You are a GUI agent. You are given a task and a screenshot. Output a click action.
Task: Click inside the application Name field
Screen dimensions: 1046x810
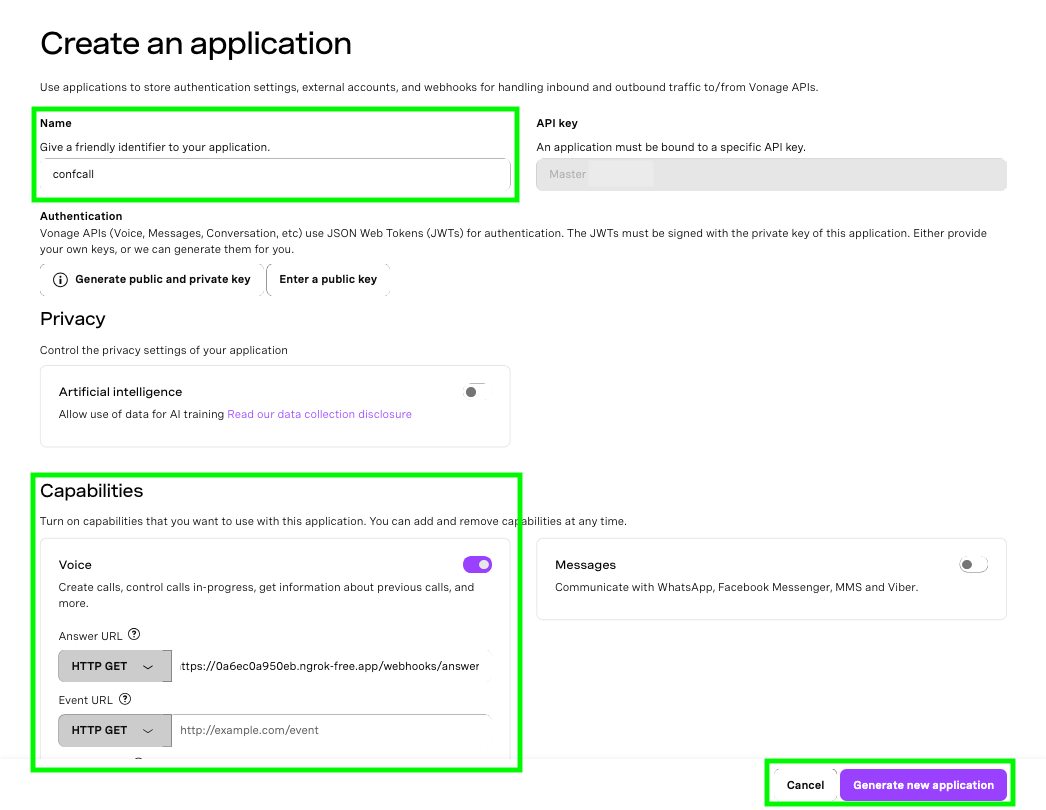(x=275, y=176)
